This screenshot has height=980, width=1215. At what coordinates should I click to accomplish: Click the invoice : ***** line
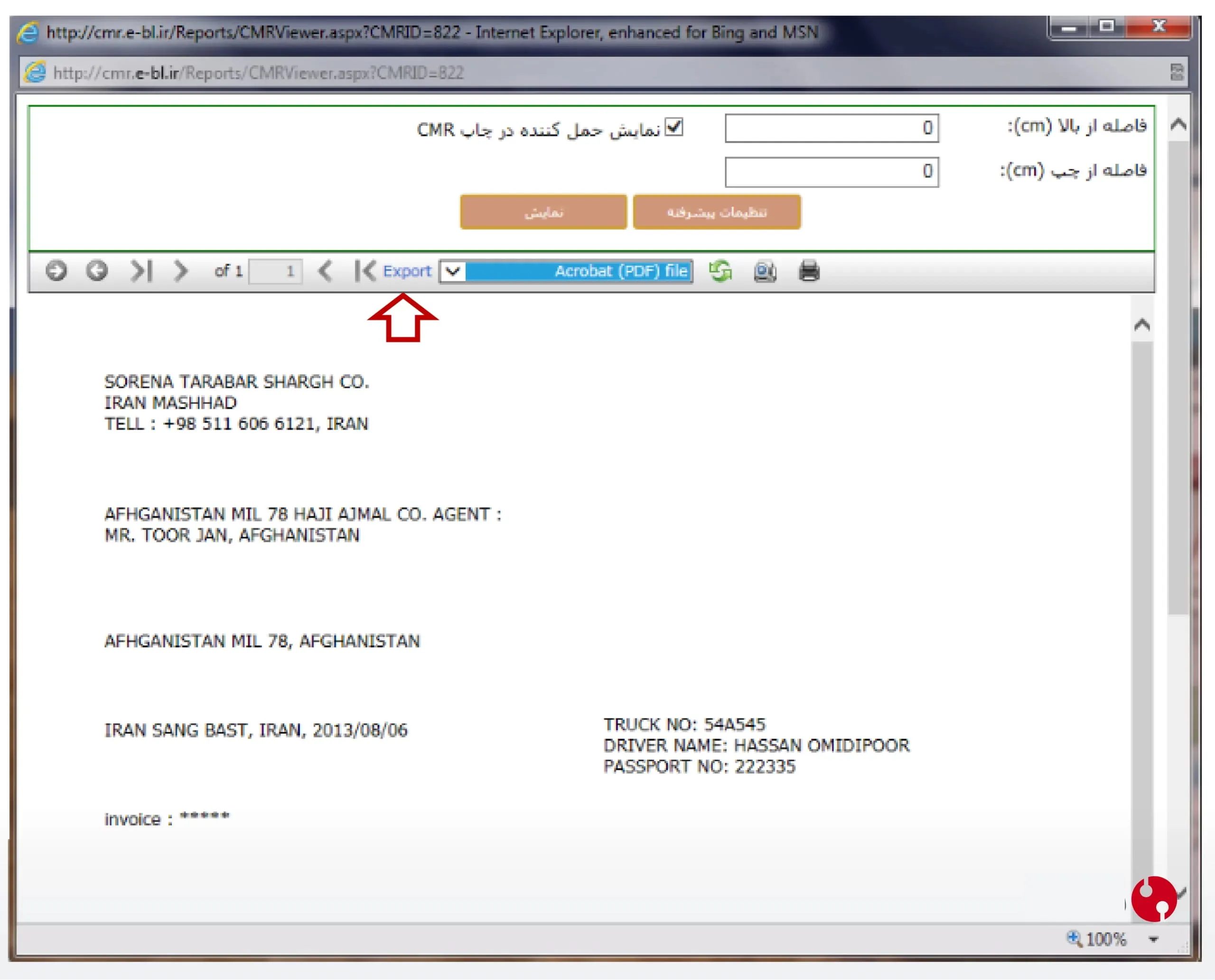(x=167, y=818)
